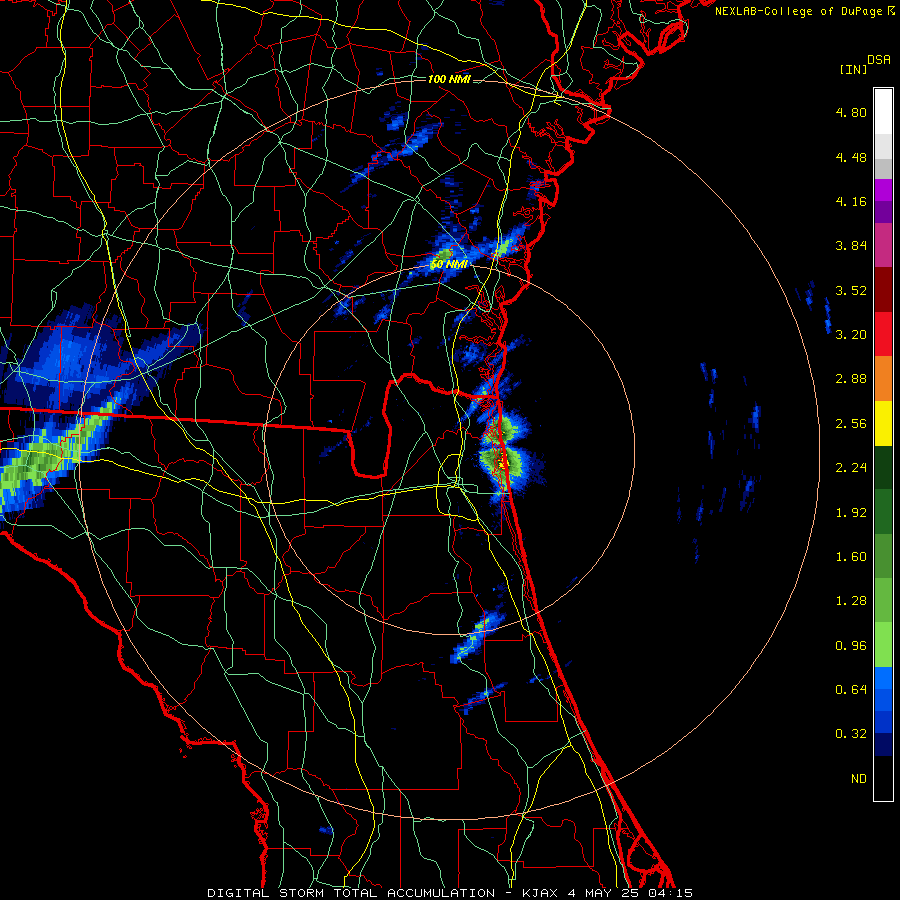Click the 1.92 legend value
The height and width of the screenshot is (900, 900).
click(x=851, y=513)
